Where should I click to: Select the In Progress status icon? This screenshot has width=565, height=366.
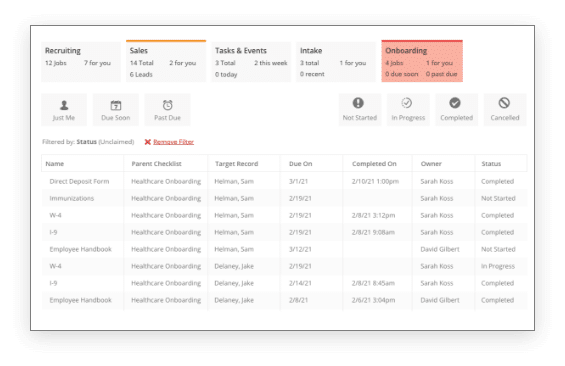pyautogui.click(x=406, y=103)
